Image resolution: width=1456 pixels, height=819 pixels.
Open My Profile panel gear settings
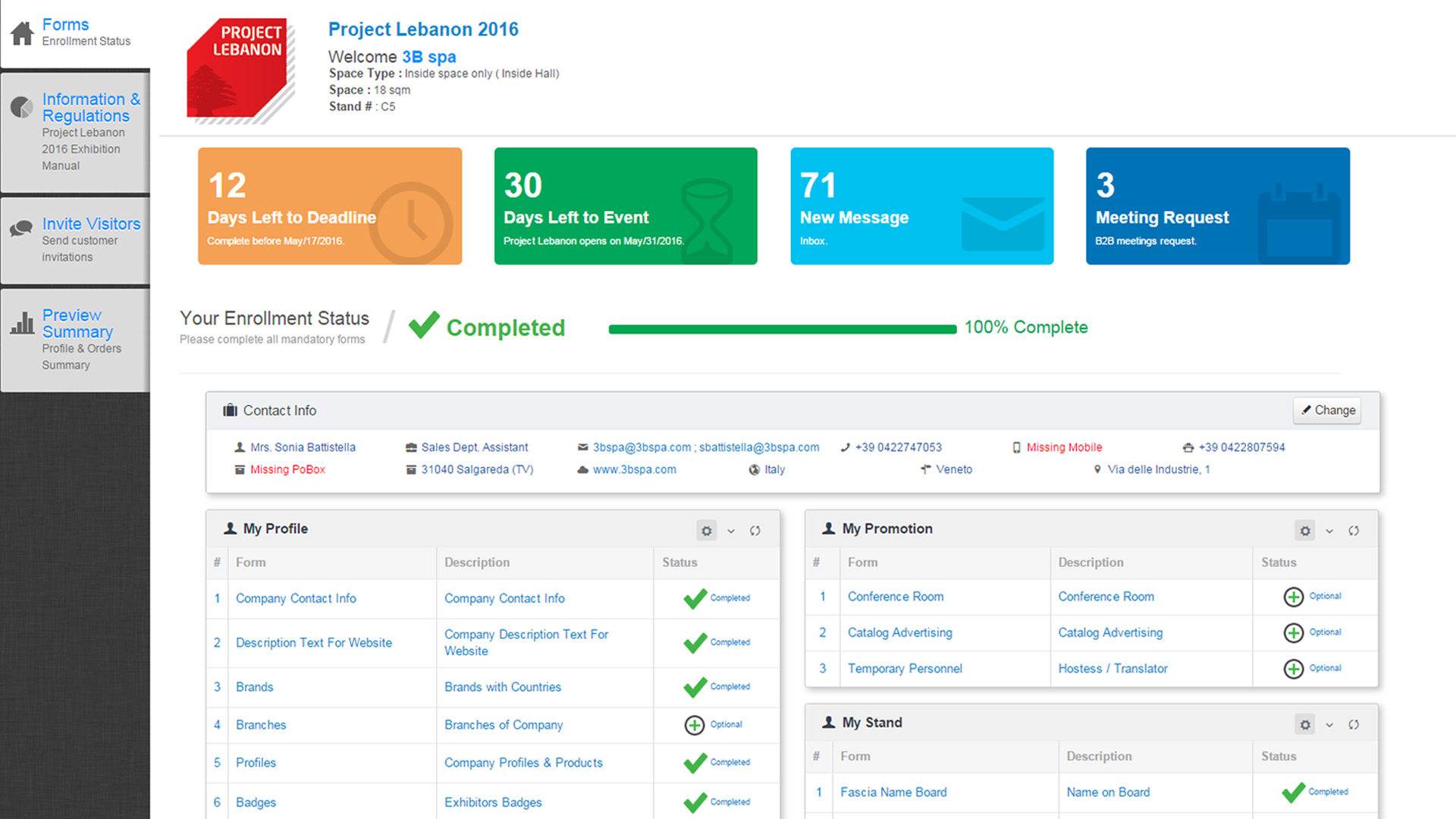pos(706,531)
